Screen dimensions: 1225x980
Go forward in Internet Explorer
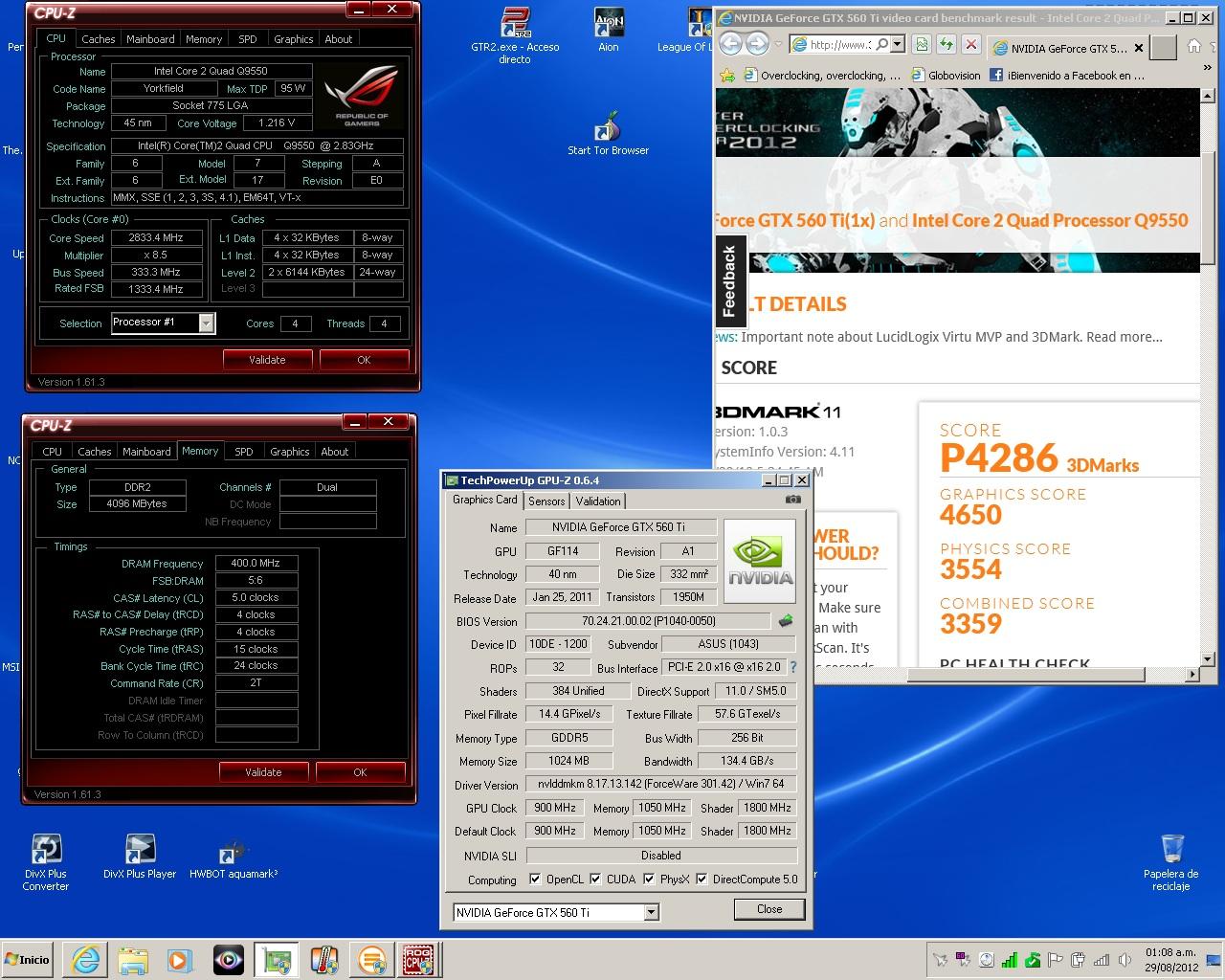pyautogui.click(x=757, y=44)
